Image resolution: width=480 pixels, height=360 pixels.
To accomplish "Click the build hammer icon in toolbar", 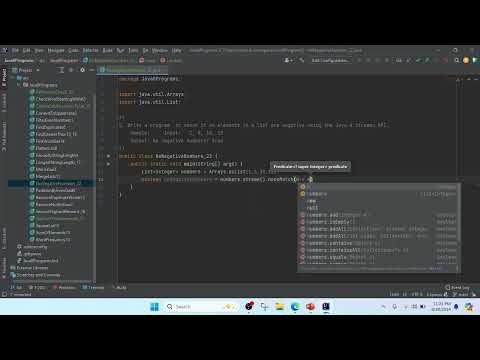I will [x=302, y=60].
